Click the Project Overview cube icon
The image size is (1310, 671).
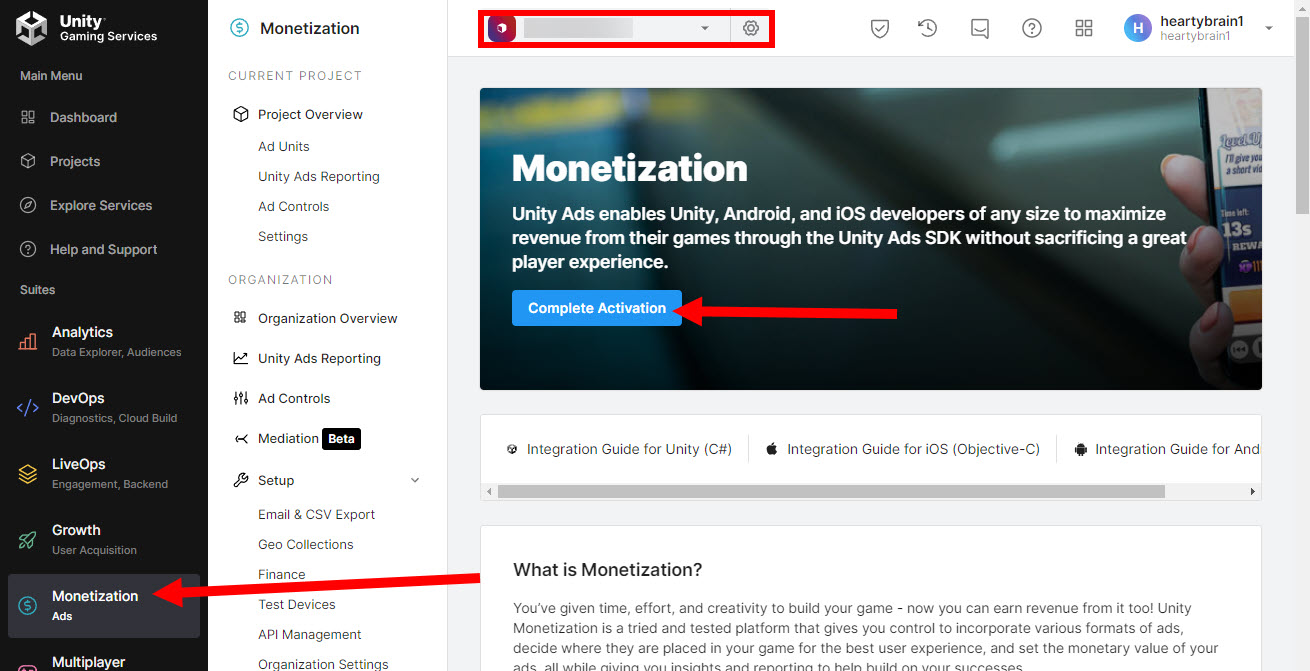coord(240,114)
